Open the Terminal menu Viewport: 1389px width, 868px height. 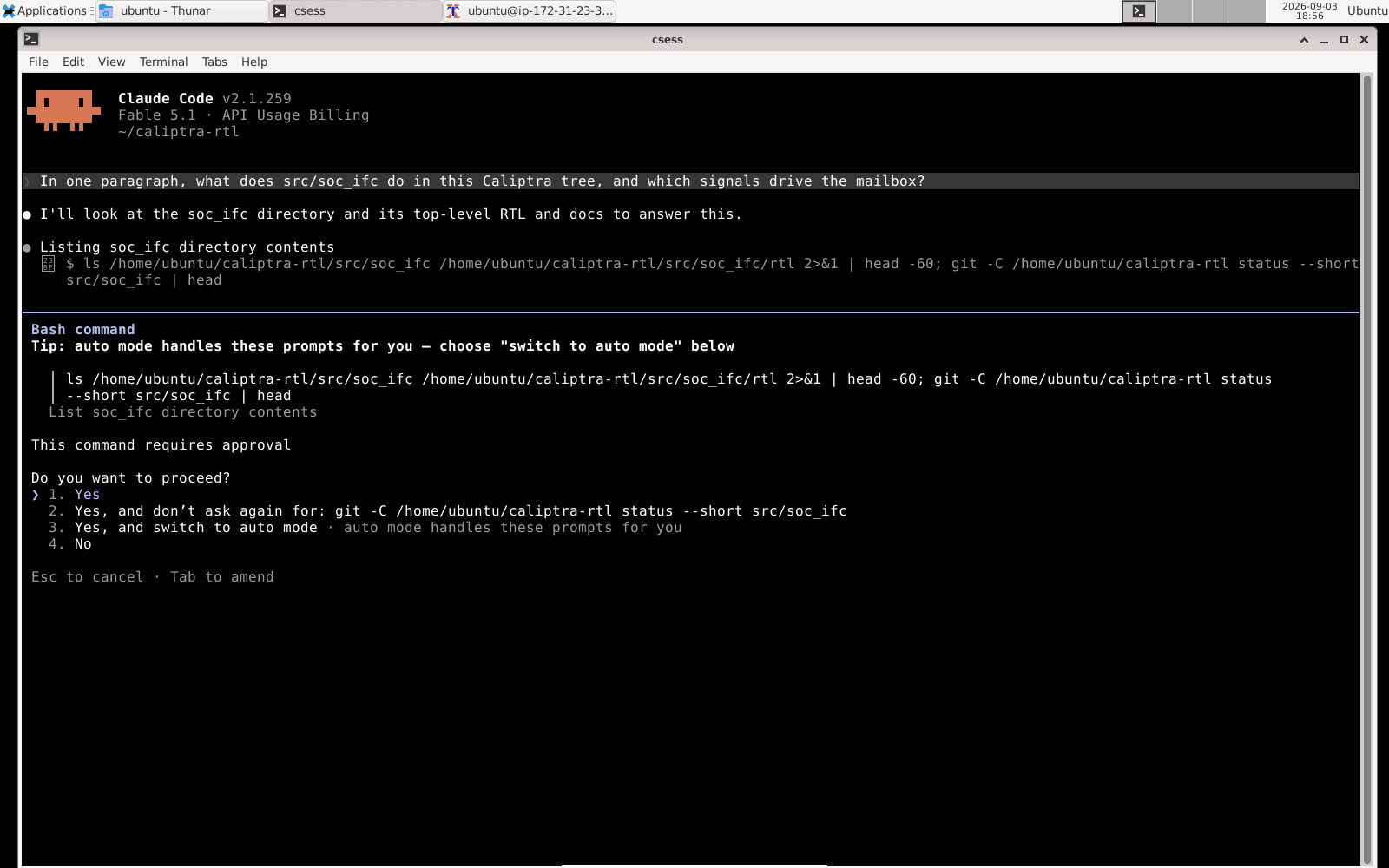click(x=163, y=62)
